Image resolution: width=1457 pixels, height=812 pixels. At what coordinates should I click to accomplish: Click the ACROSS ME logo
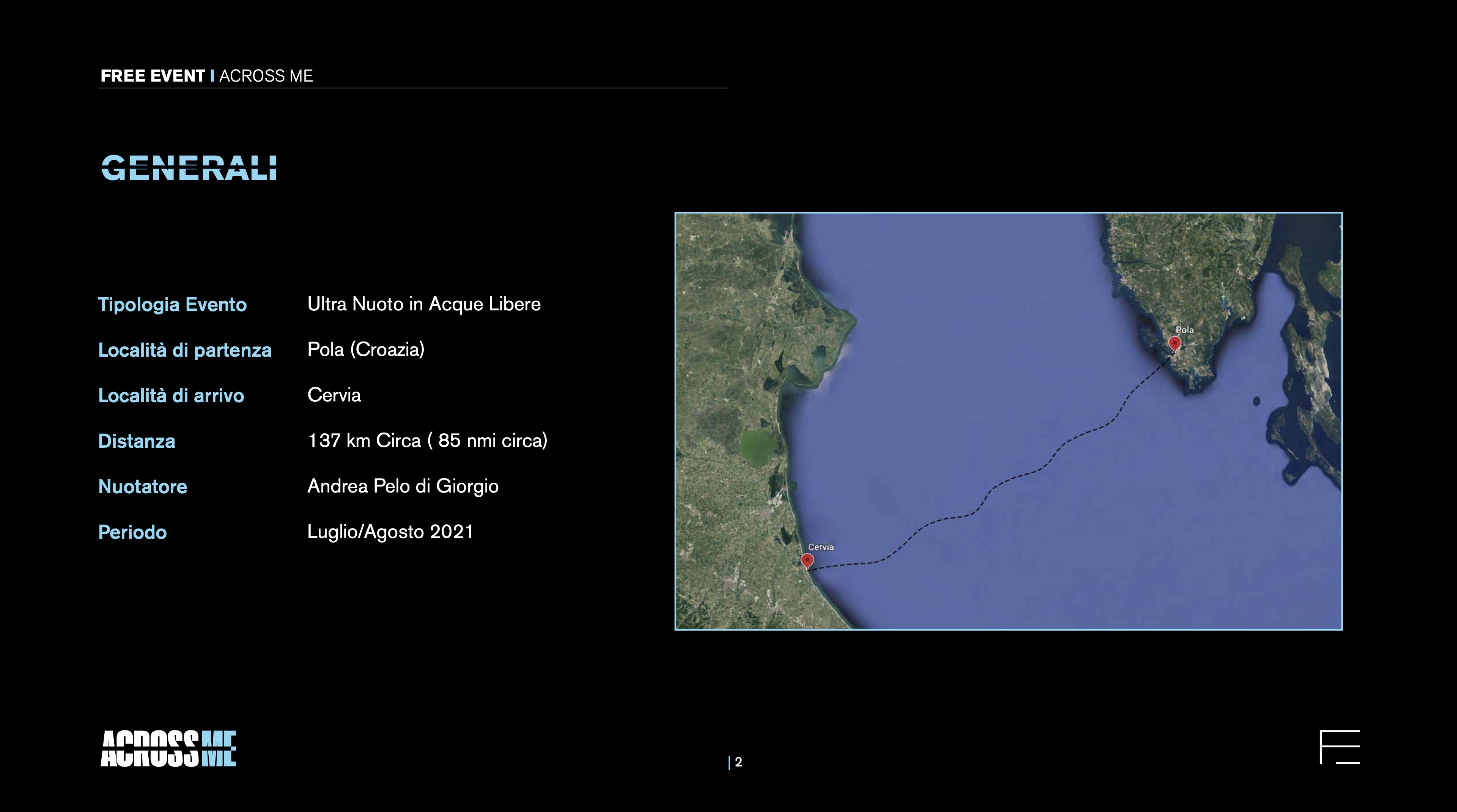coord(168,749)
